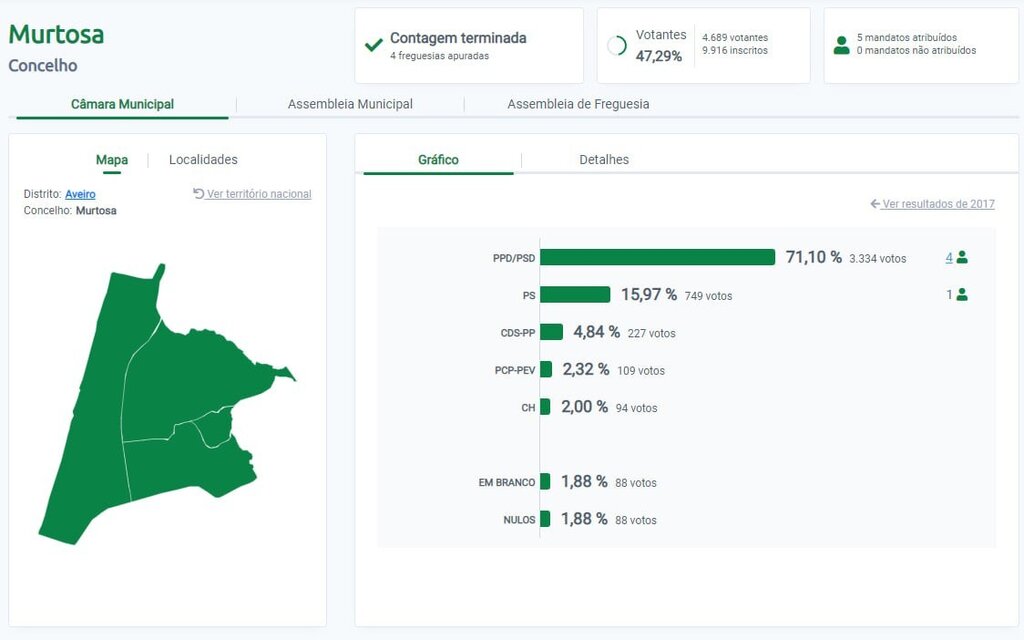Viewport: 1024px width, 640px height.
Task: Click the PPD/PSD results bar
Action: point(660,257)
